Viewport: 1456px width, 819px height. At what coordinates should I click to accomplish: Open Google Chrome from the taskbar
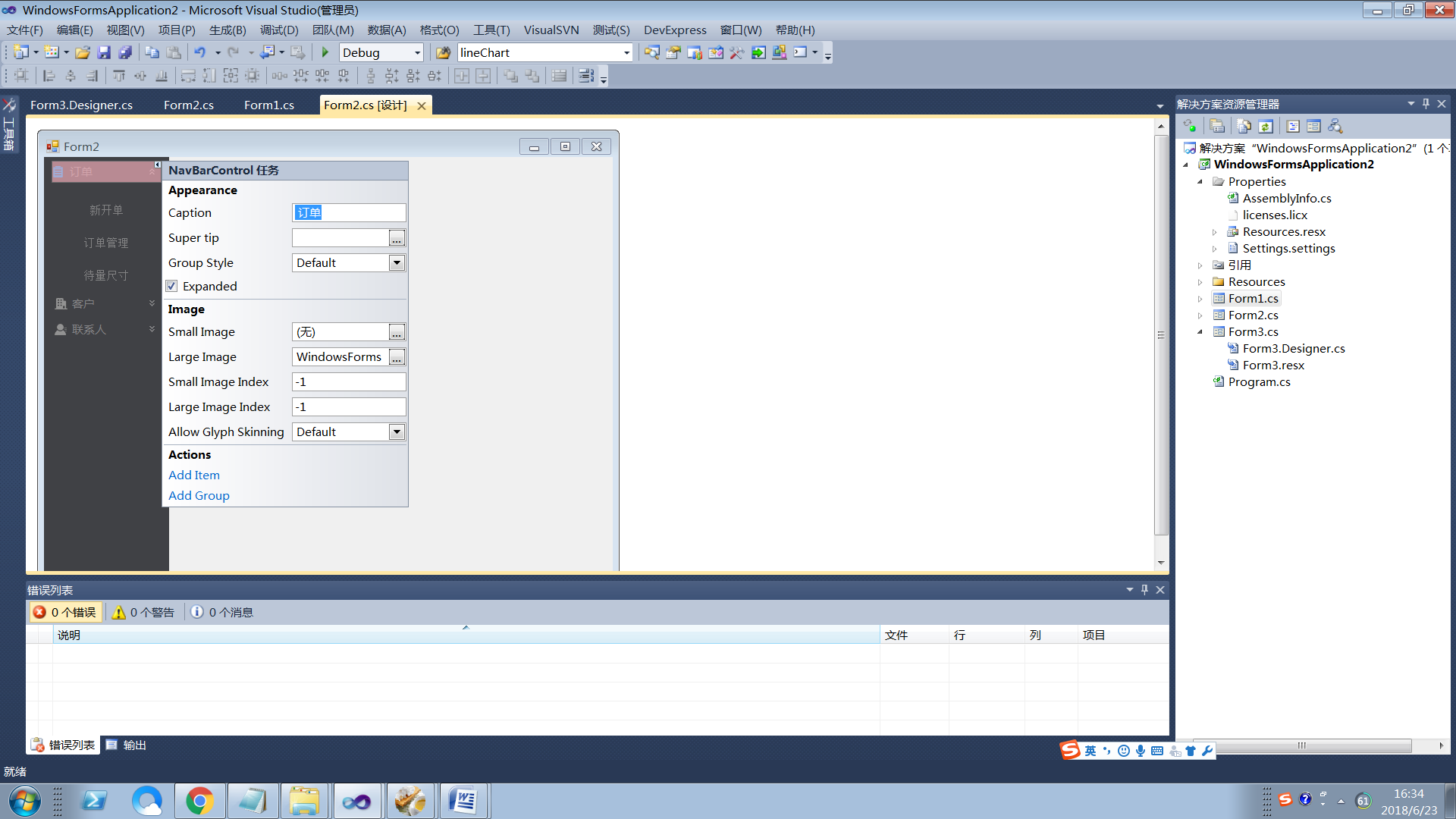pyautogui.click(x=199, y=801)
